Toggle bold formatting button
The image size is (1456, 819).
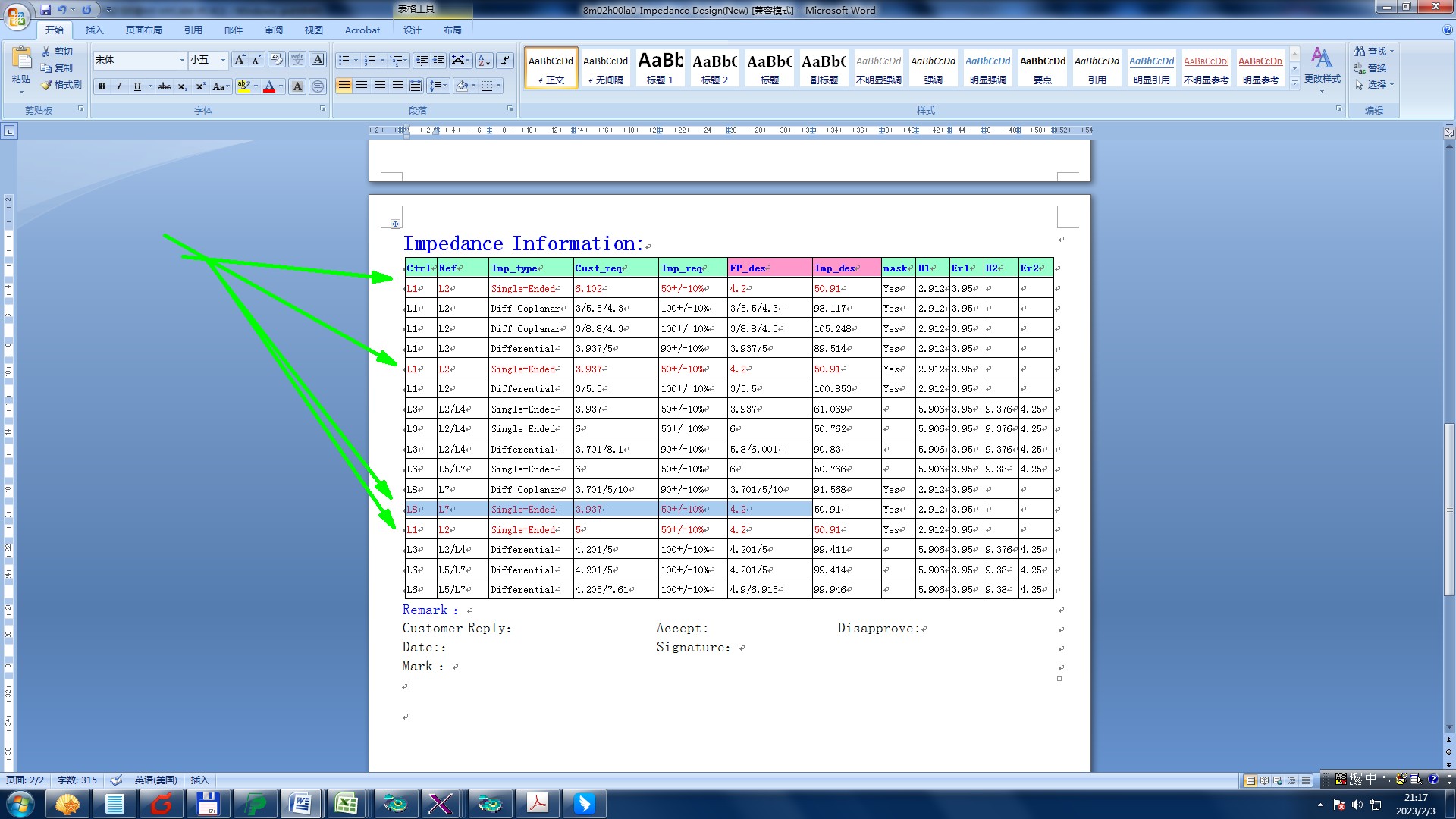pos(102,86)
